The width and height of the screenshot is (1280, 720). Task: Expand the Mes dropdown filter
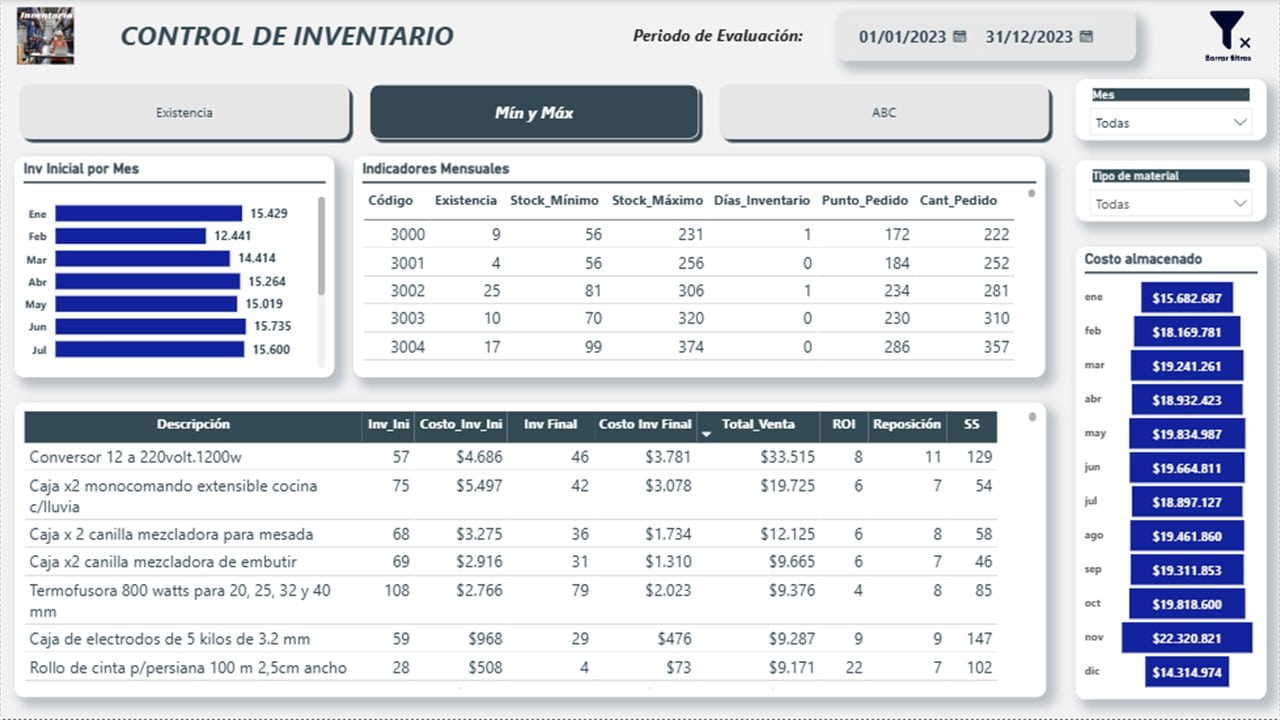pyautogui.click(x=1170, y=123)
